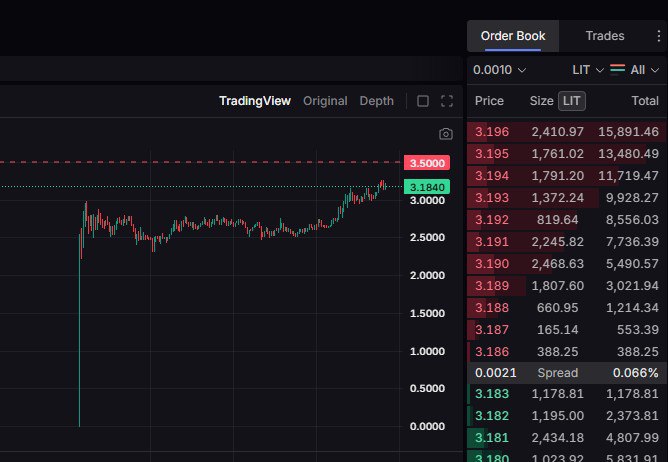Select the TradingView chart mode

pyautogui.click(x=255, y=101)
